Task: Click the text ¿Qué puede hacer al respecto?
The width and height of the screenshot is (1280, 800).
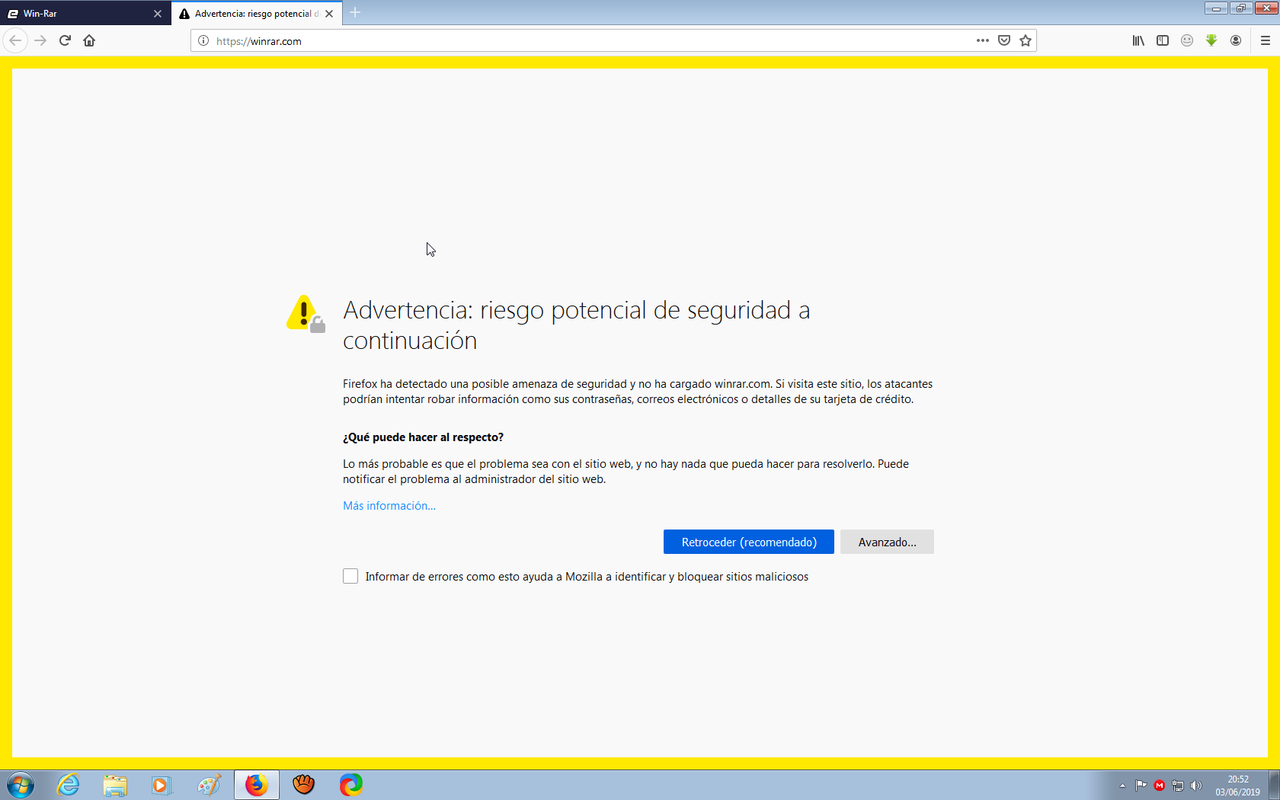Action: (423, 438)
